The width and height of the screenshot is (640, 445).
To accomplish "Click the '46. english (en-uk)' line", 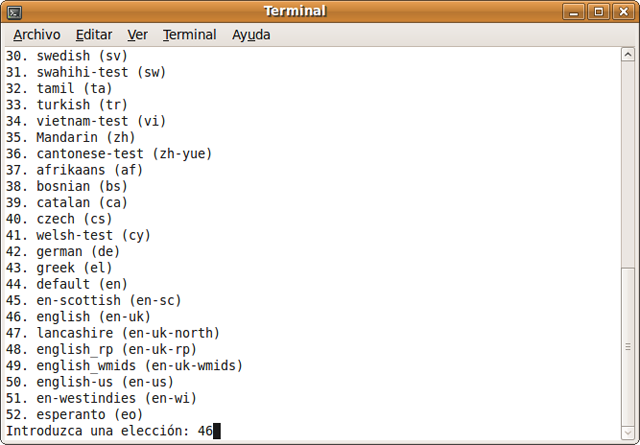I will point(78,316).
